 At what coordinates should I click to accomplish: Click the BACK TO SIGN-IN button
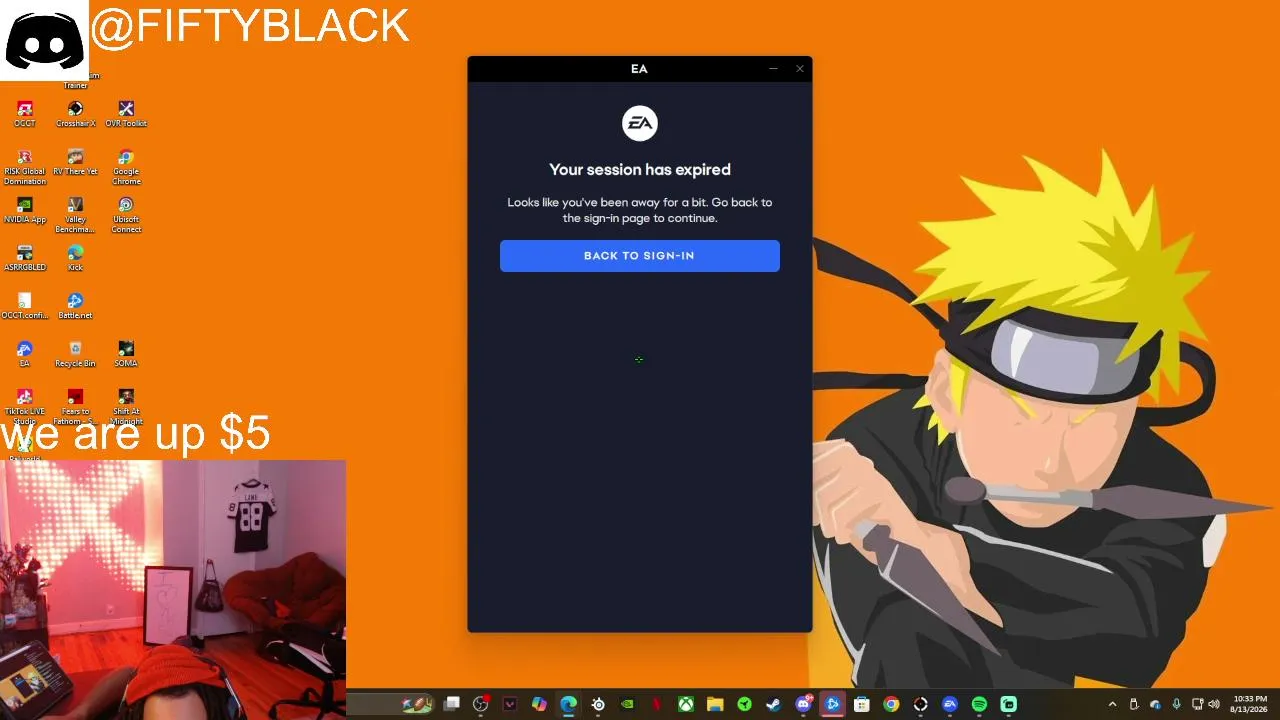click(x=640, y=256)
